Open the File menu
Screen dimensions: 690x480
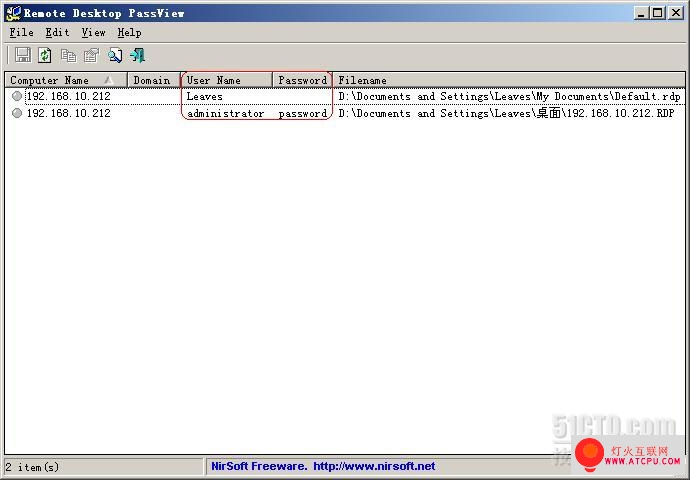pyautogui.click(x=21, y=33)
